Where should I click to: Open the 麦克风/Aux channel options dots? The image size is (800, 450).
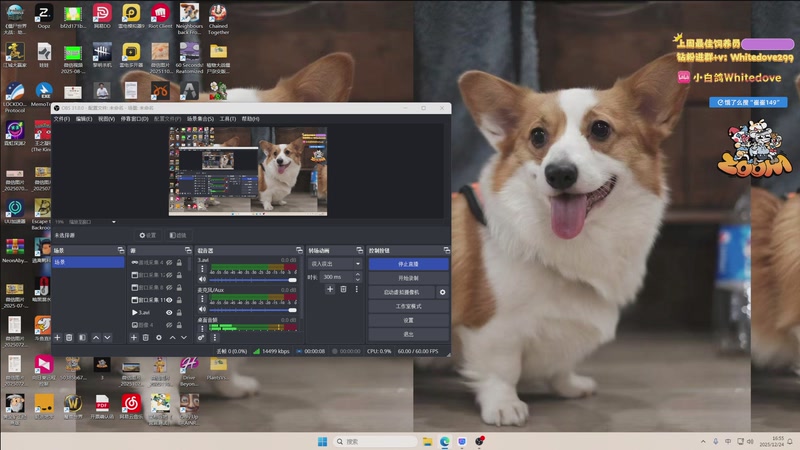coord(202,298)
